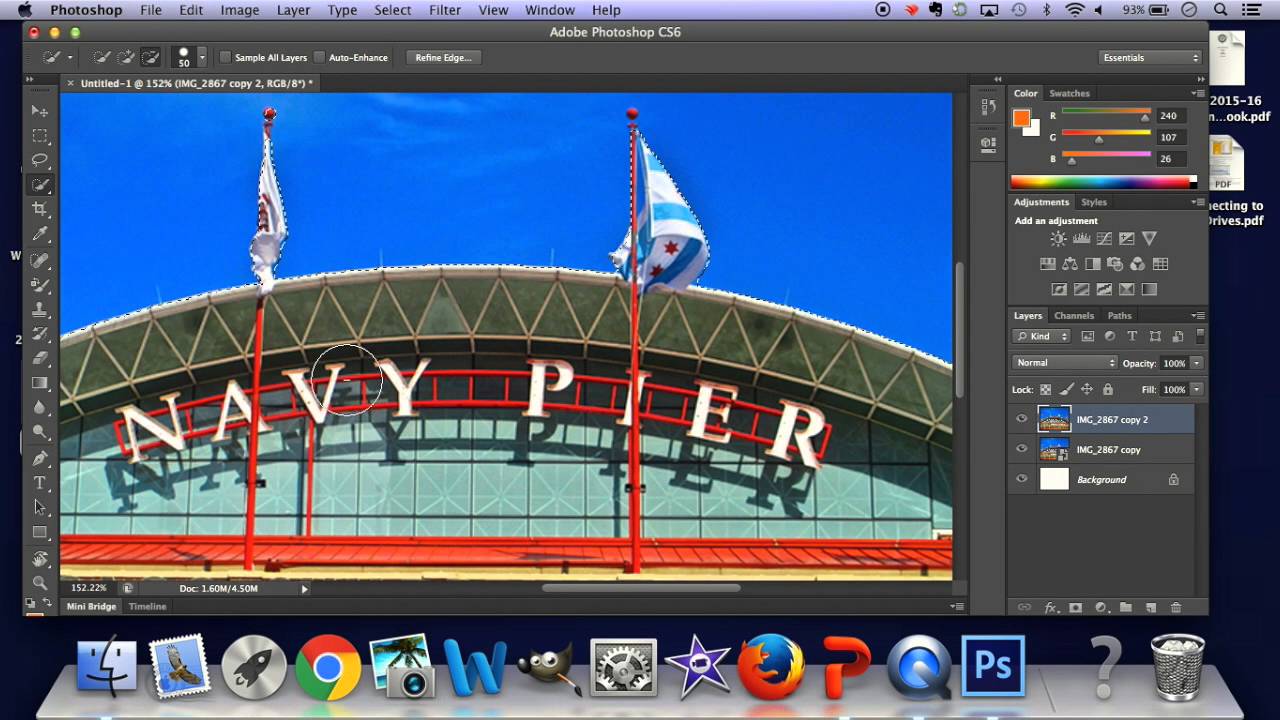Select the Crop tool
1280x720 pixels.
click(40, 209)
